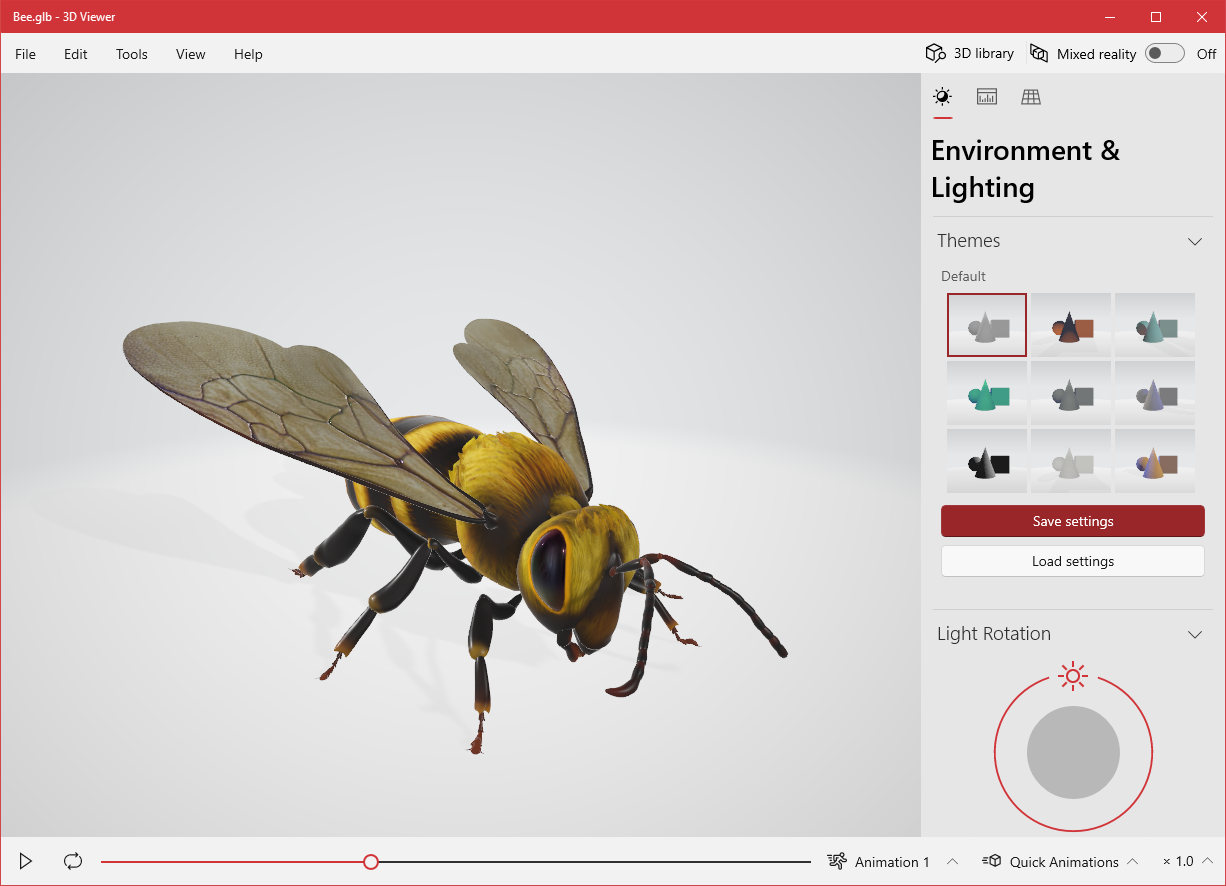Viewport: 1226px width, 886px height.
Task: Click Save settings button
Action: tap(1072, 521)
